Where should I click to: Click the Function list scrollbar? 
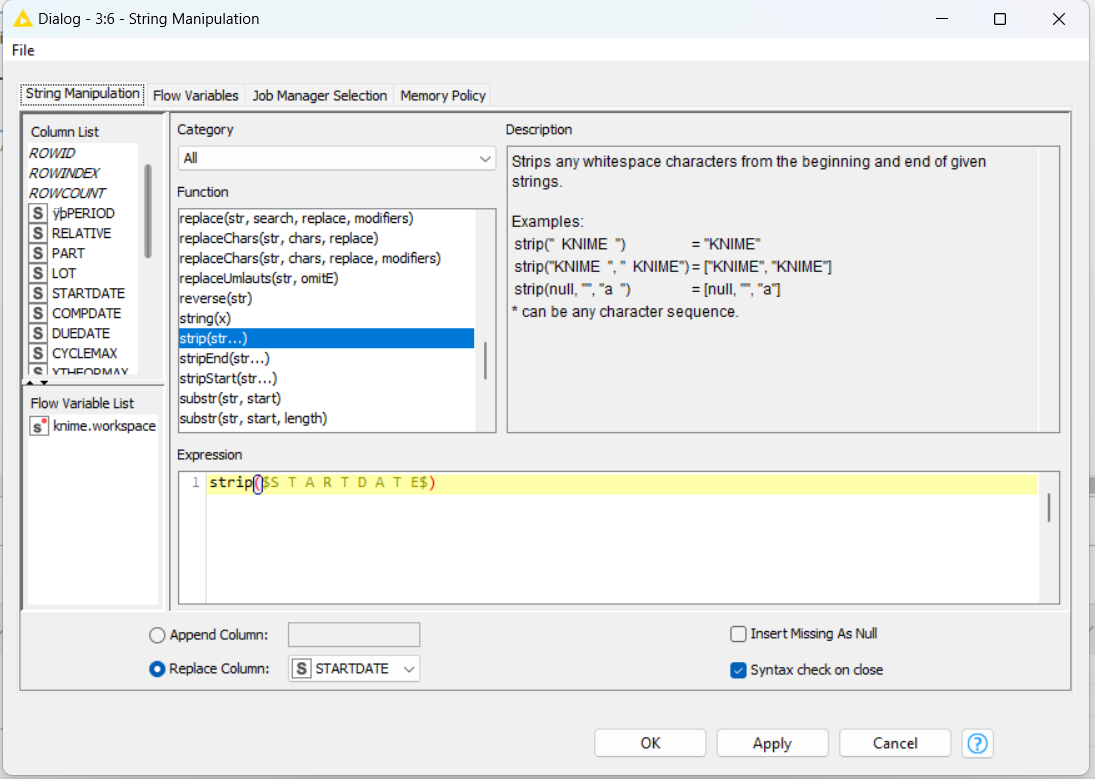click(486, 360)
